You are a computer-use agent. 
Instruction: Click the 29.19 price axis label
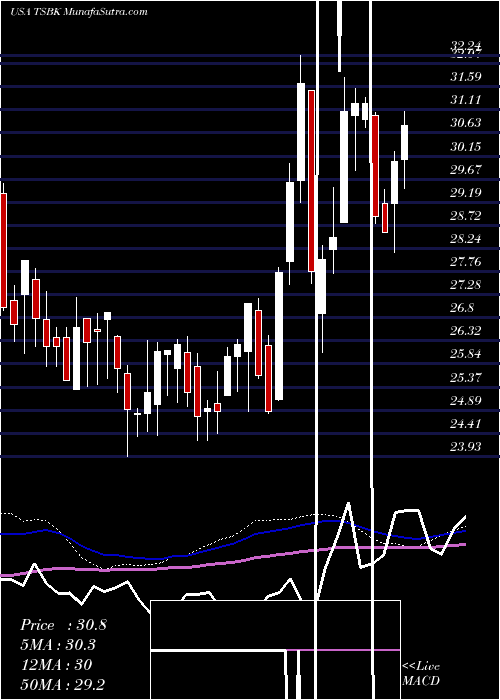click(466, 192)
